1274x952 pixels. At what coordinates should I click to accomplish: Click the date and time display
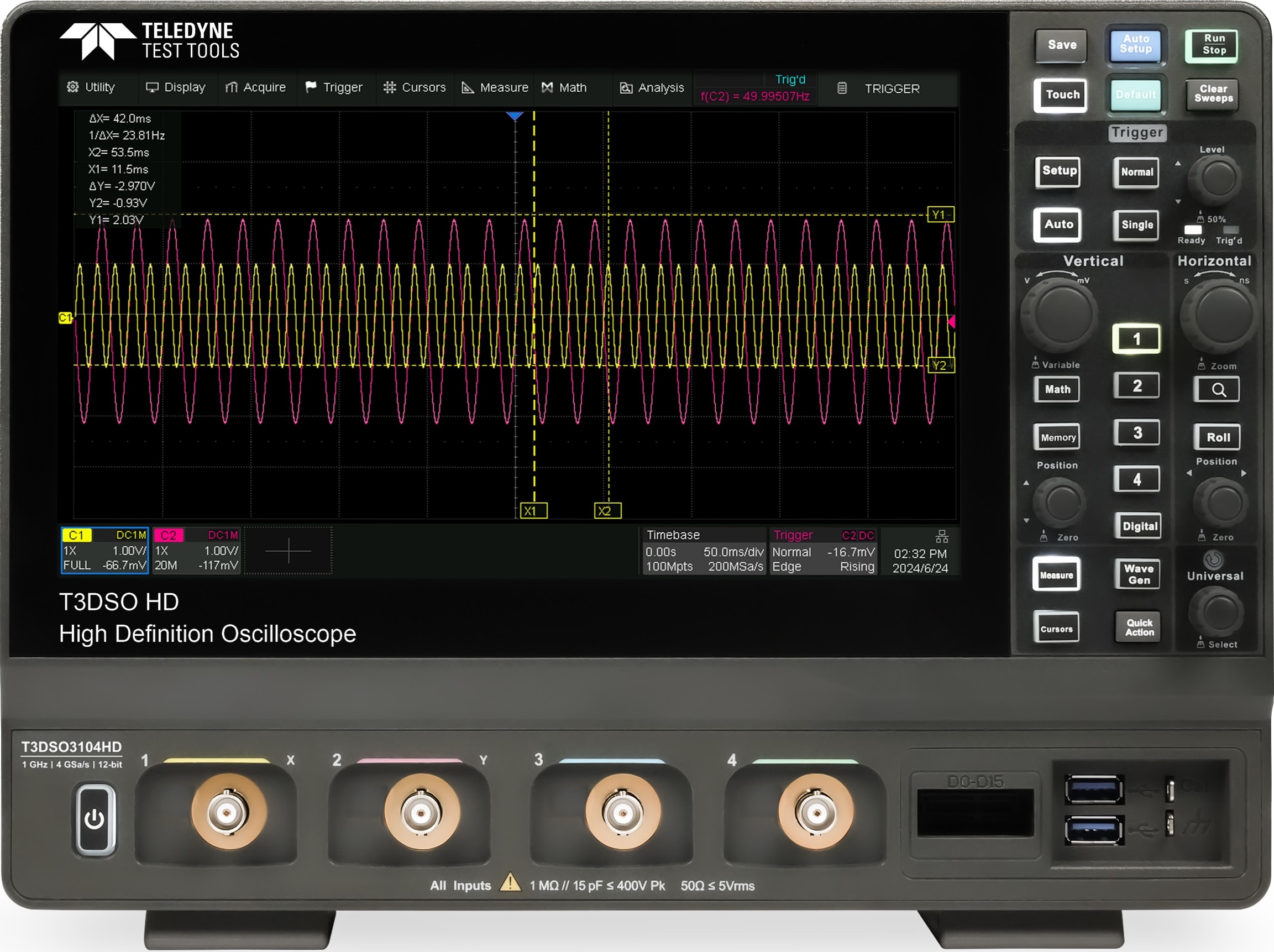(x=920, y=561)
